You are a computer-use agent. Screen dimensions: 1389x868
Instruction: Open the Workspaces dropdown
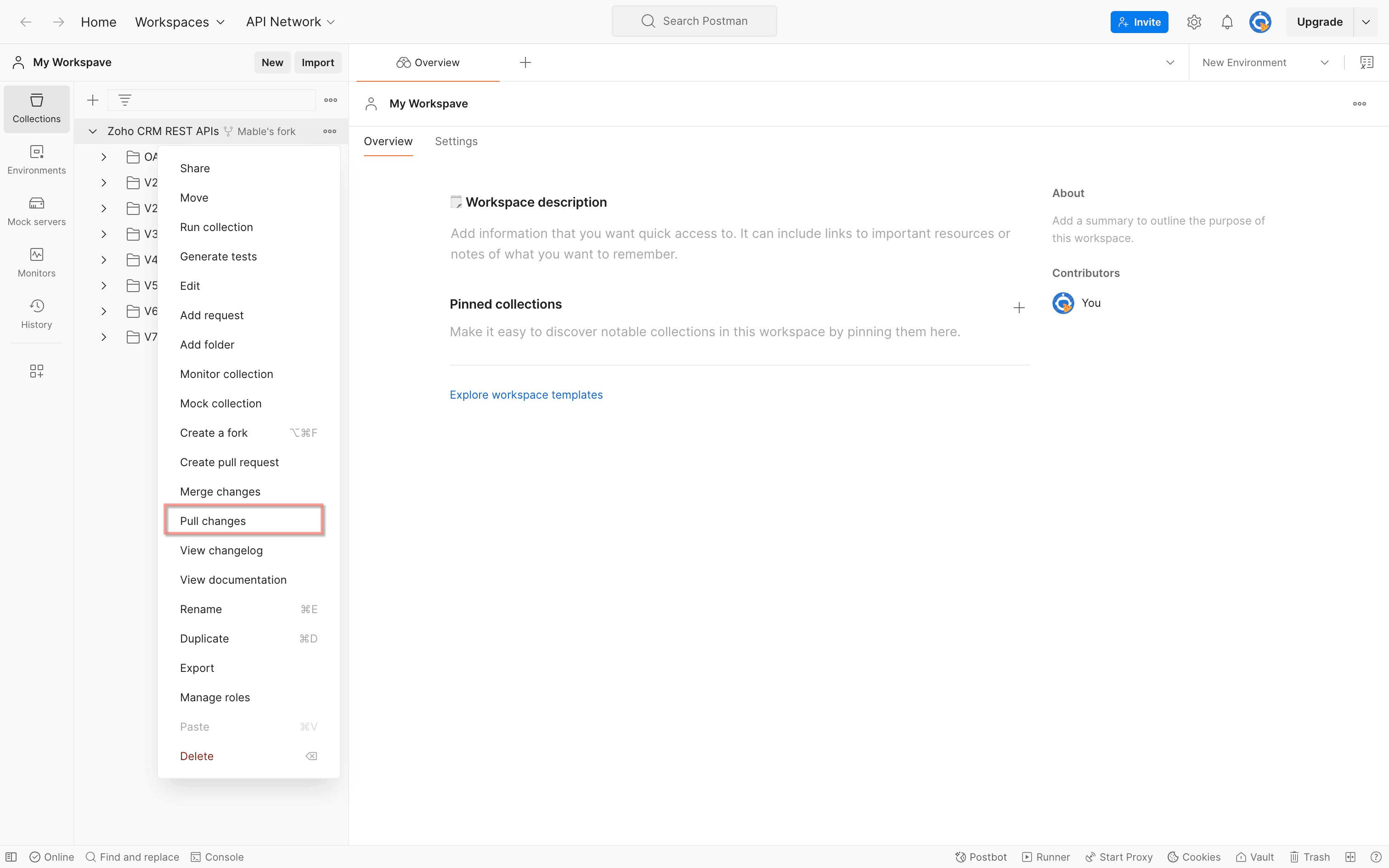pyautogui.click(x=180, y=22)
